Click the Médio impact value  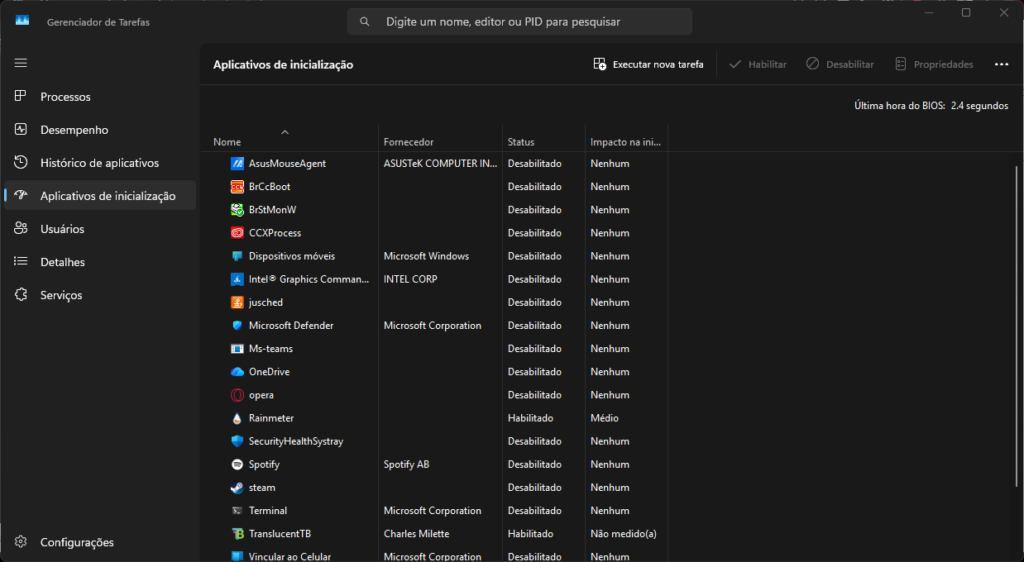click(x=604, y=418)
